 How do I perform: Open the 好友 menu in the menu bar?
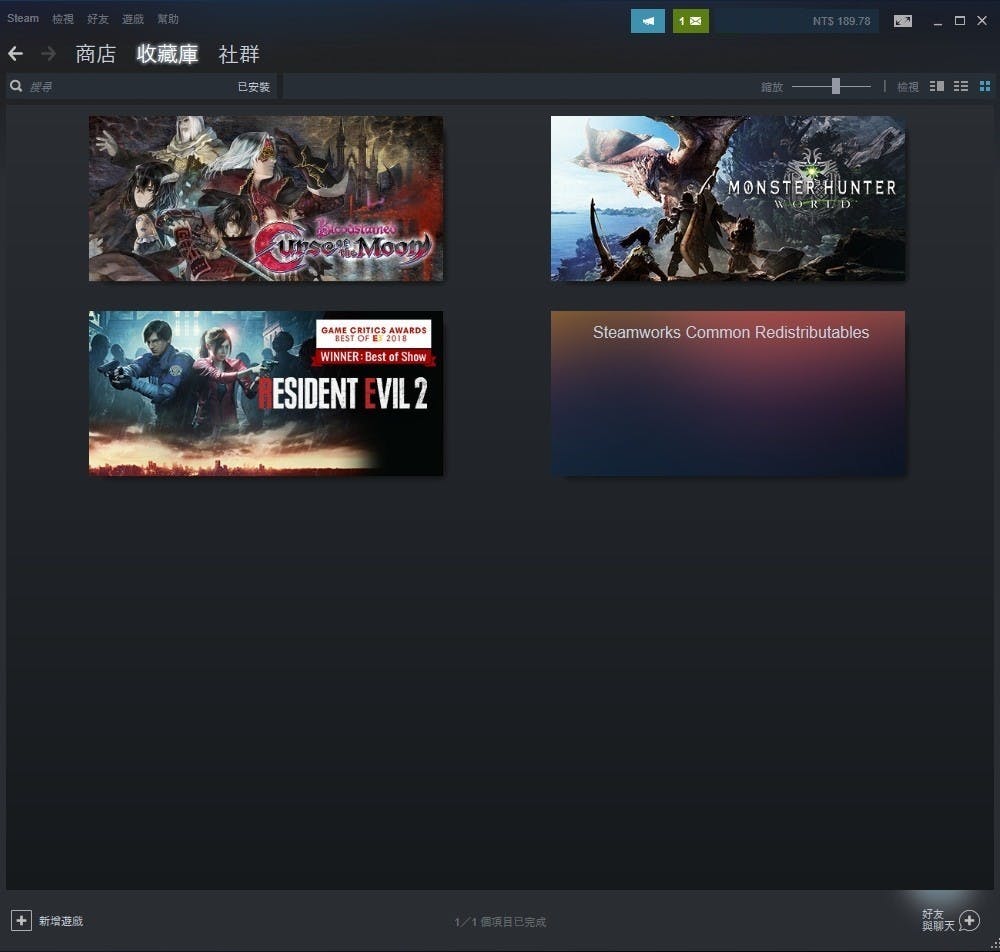click(x=98, y=19)
